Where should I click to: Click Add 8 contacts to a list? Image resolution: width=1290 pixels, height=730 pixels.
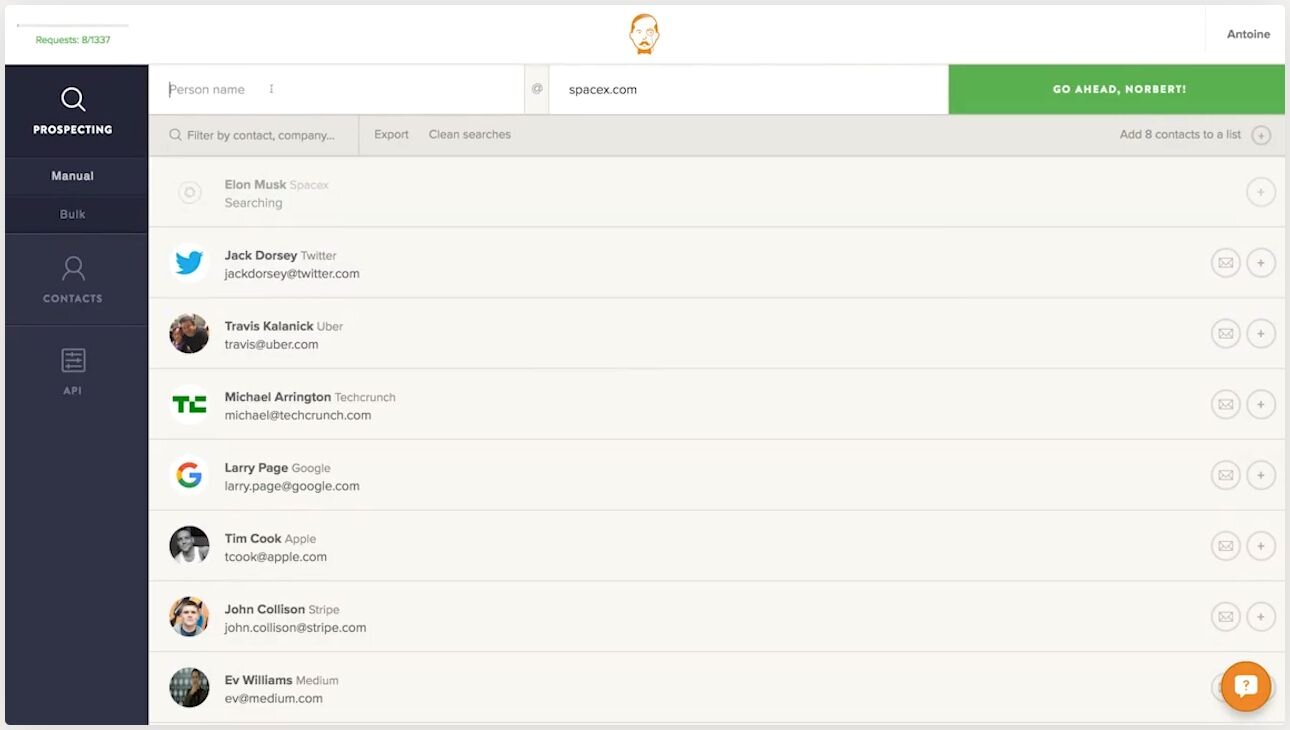(x=1180, y=135)
